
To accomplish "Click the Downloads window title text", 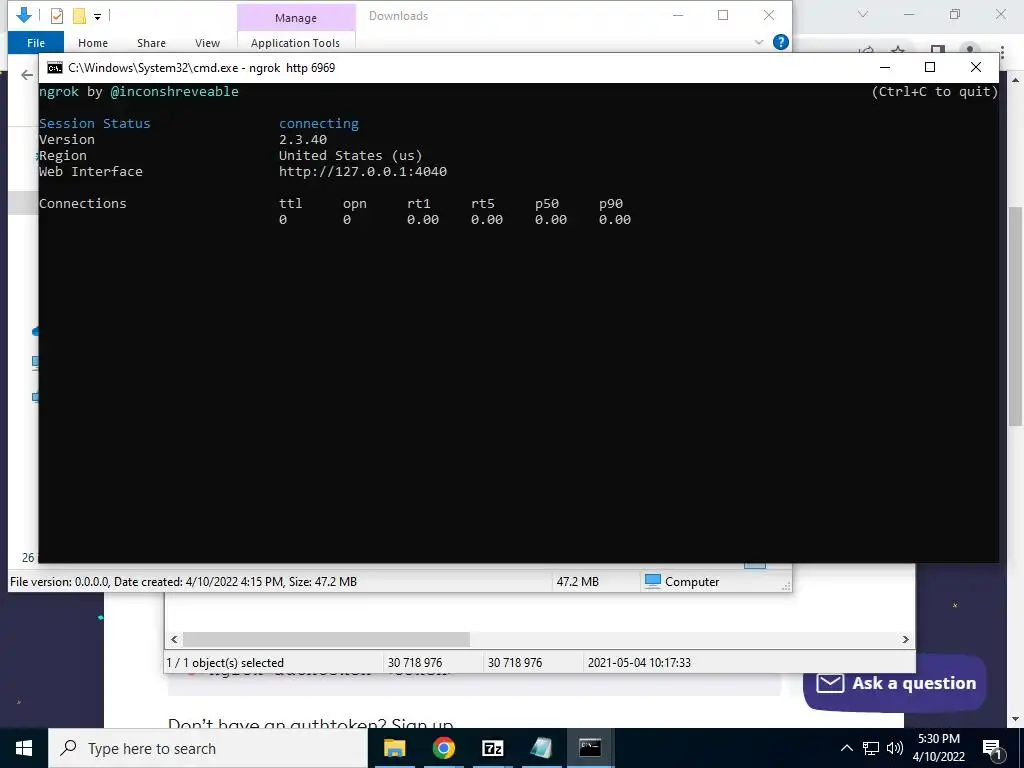I will 398,16.
